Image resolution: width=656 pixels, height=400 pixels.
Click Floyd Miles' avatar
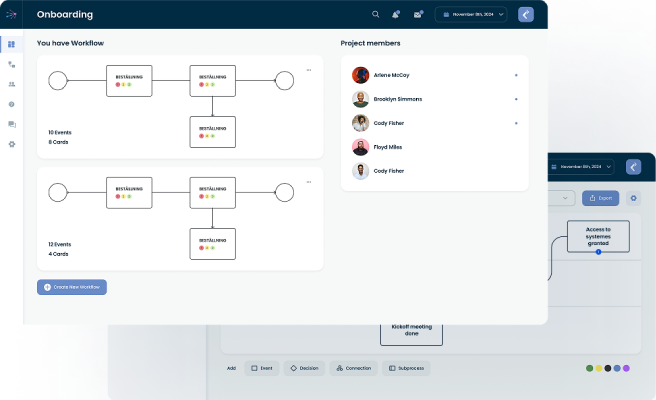360,147
